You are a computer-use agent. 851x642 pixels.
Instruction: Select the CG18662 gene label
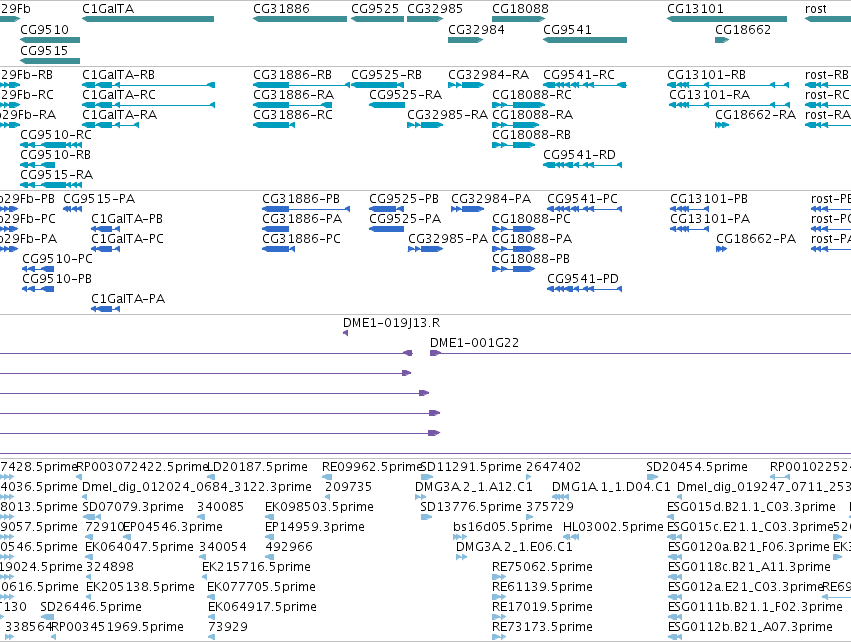pos(743,29)
